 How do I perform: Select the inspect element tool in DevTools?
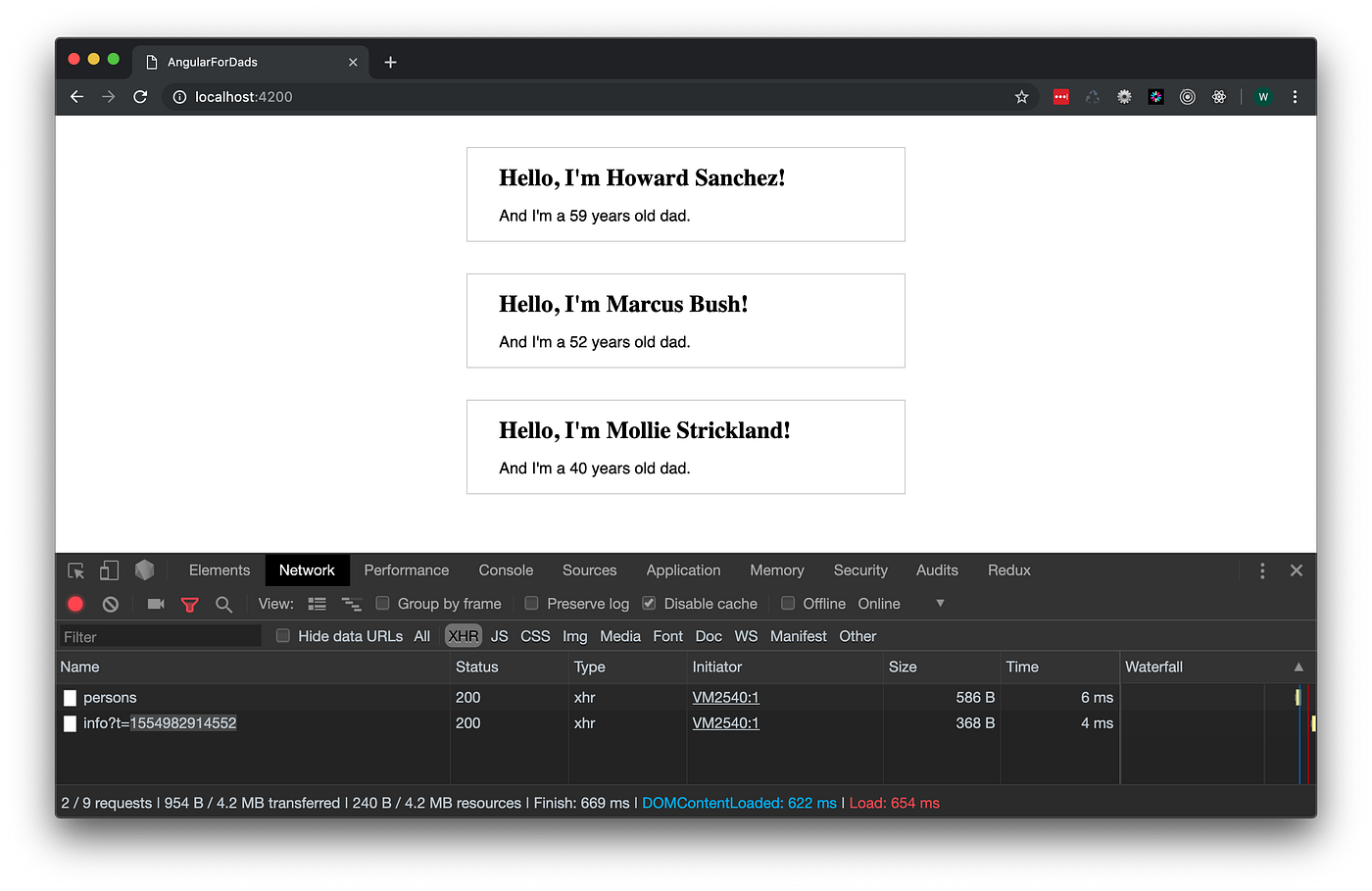pos(75,569)
